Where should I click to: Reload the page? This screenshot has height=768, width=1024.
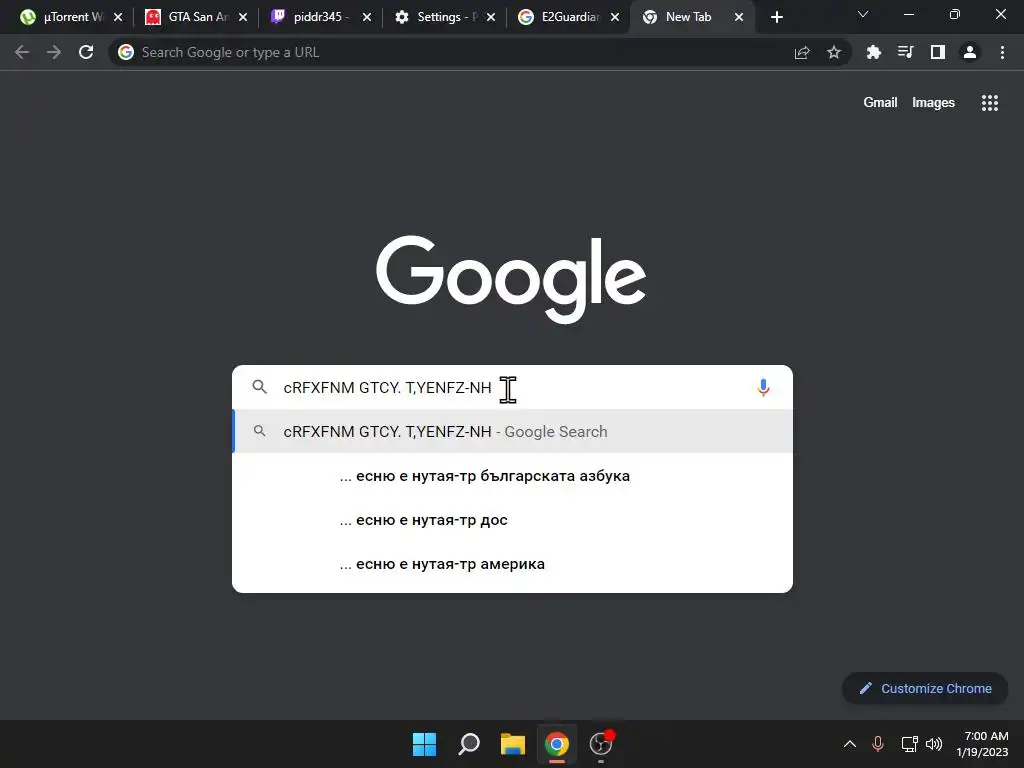[86, 52]
